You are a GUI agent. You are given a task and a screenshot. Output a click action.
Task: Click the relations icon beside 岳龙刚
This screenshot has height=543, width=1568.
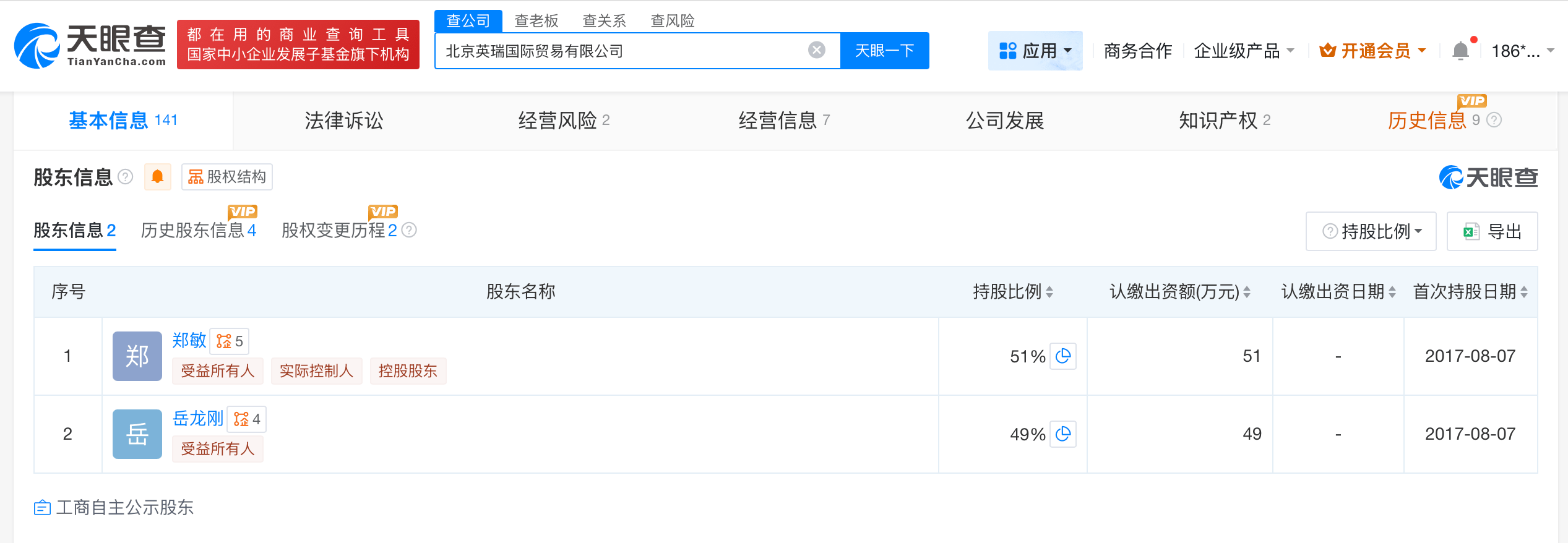coord(247,419)
